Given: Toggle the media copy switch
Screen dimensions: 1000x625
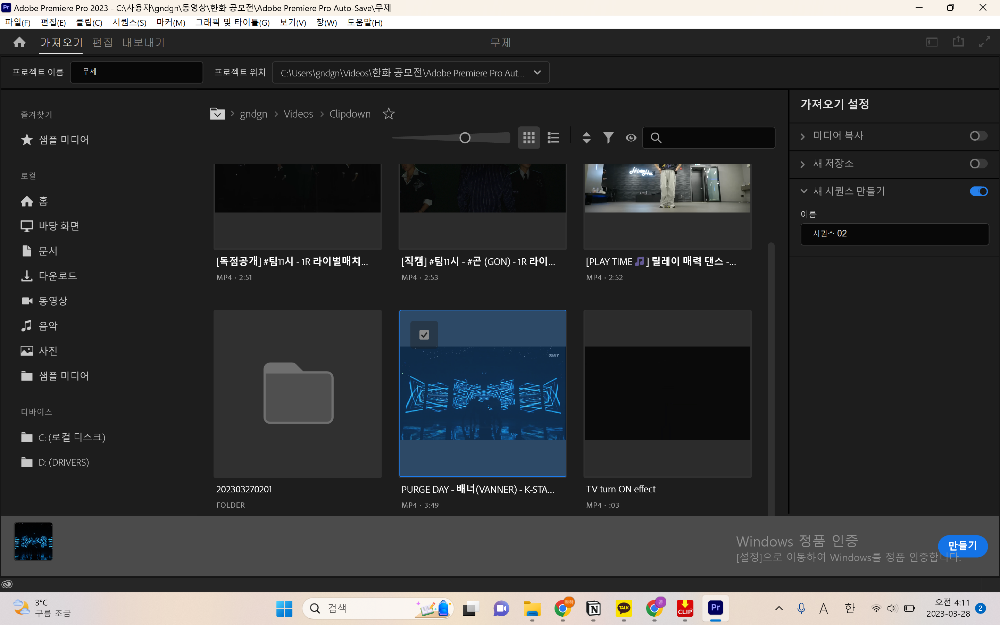Looking at the screenshot, I should coord(978,136).
